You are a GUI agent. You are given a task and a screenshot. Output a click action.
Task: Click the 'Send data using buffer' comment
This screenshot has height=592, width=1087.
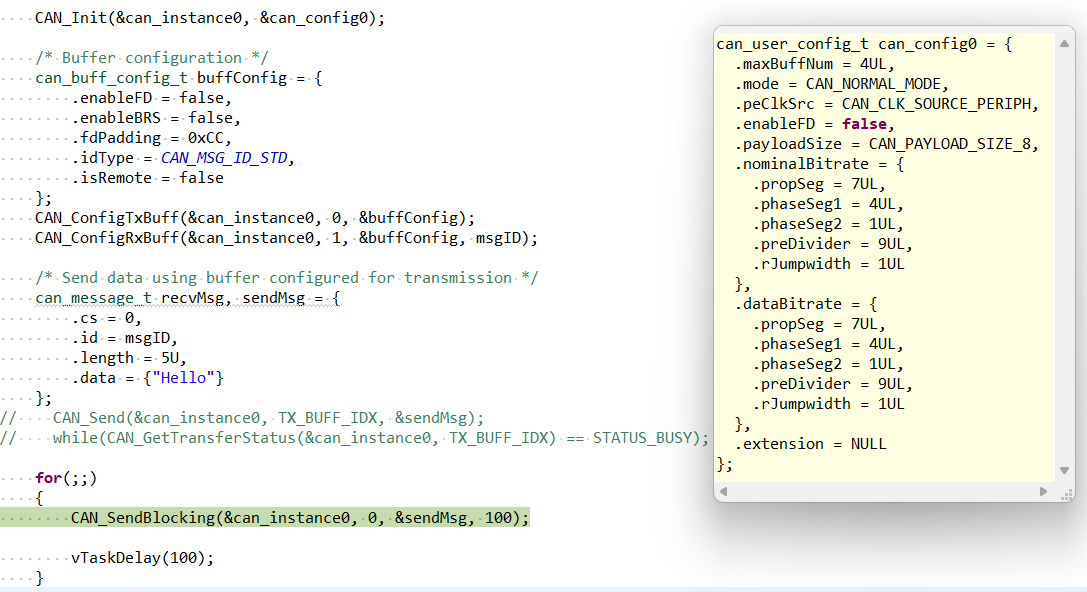coord(286,278)
